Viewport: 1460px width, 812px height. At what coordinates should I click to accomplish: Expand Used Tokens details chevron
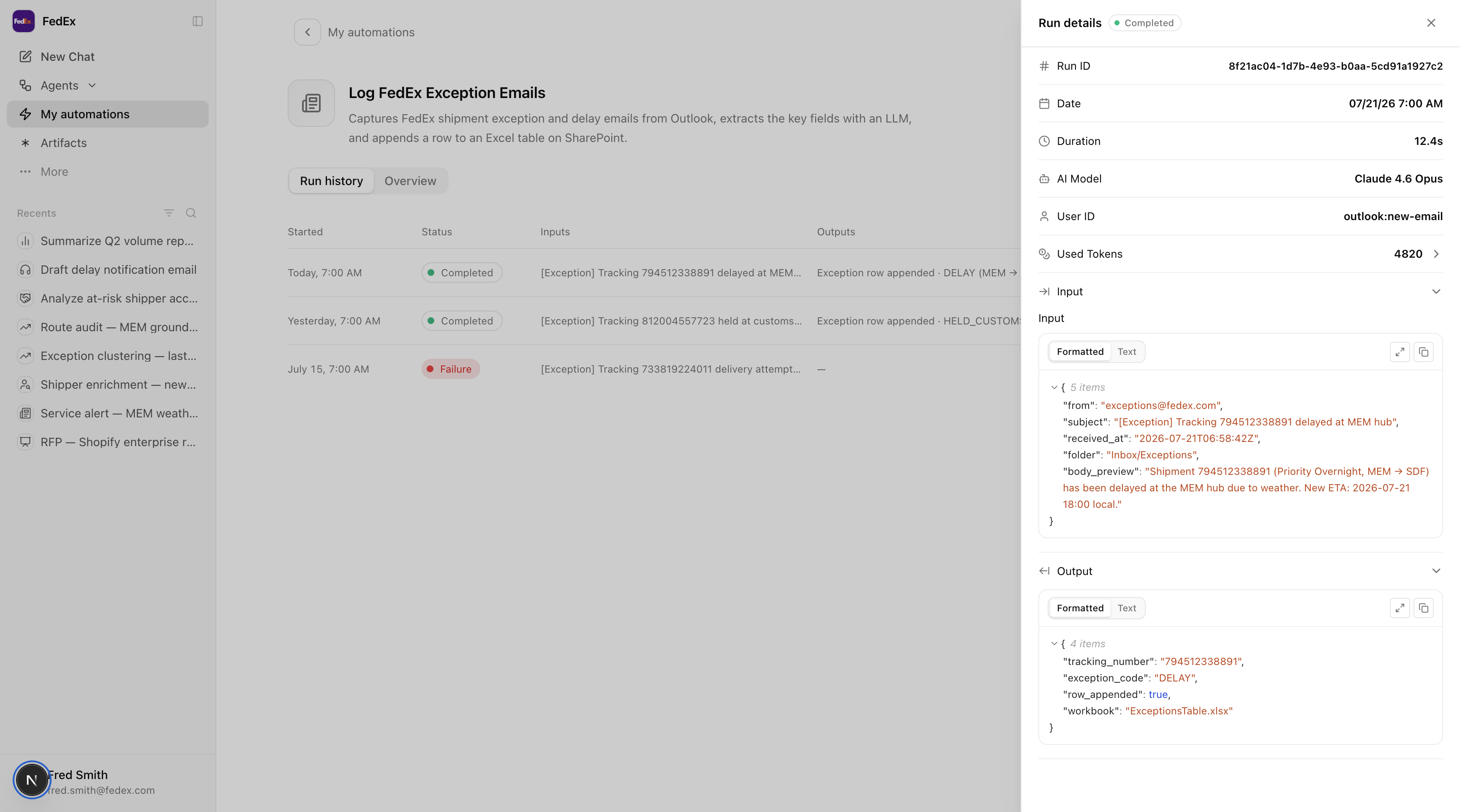tap(1436, 254)
